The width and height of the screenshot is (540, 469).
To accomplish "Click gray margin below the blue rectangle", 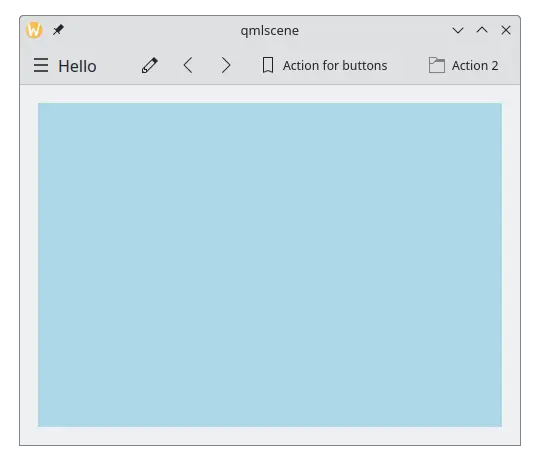I will [x=270, y=436].
